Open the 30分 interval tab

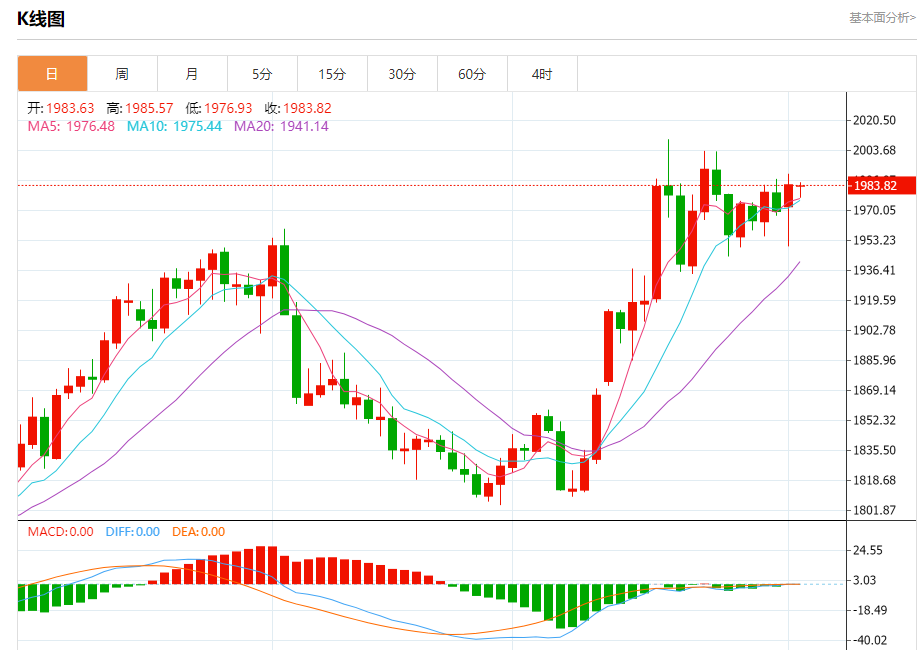click(402, 74)
